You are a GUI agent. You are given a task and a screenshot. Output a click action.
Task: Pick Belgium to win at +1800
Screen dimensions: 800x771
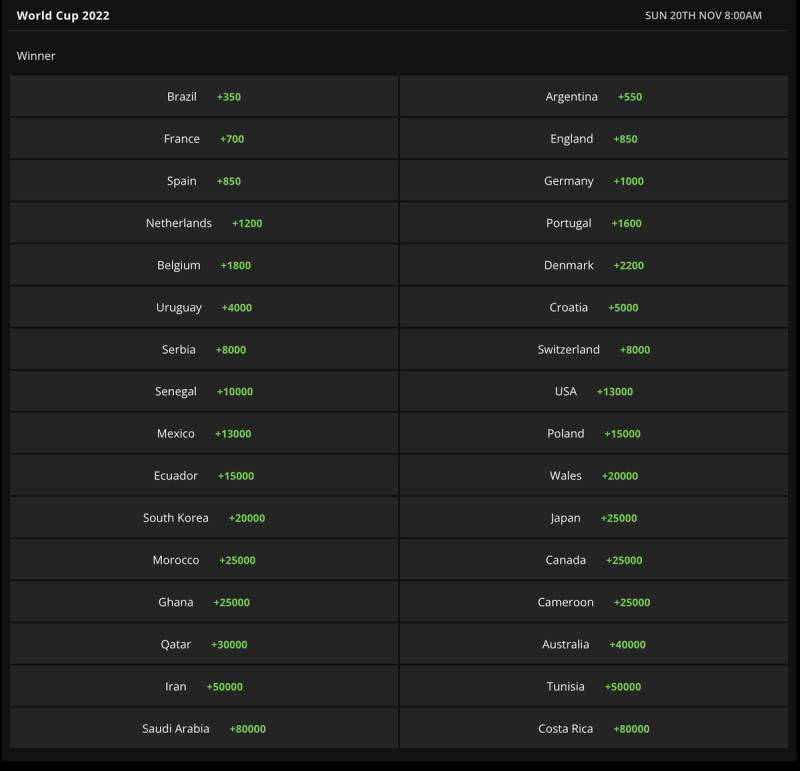(x=204, y=265)
